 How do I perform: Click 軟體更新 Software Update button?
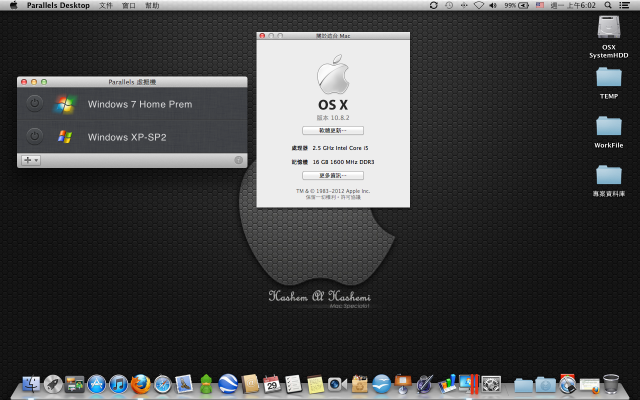333,130
